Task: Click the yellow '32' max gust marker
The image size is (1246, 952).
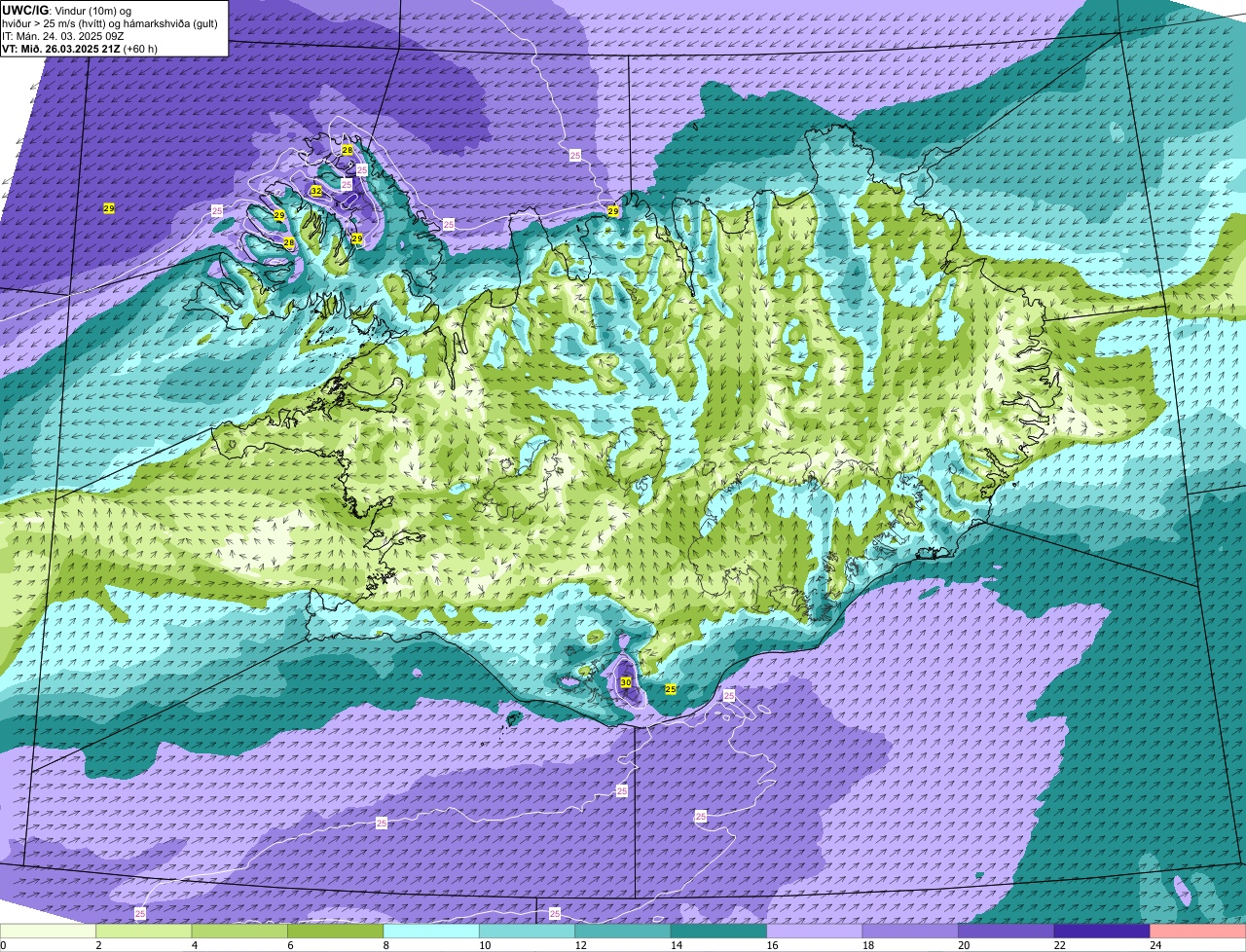Action: 316,191
